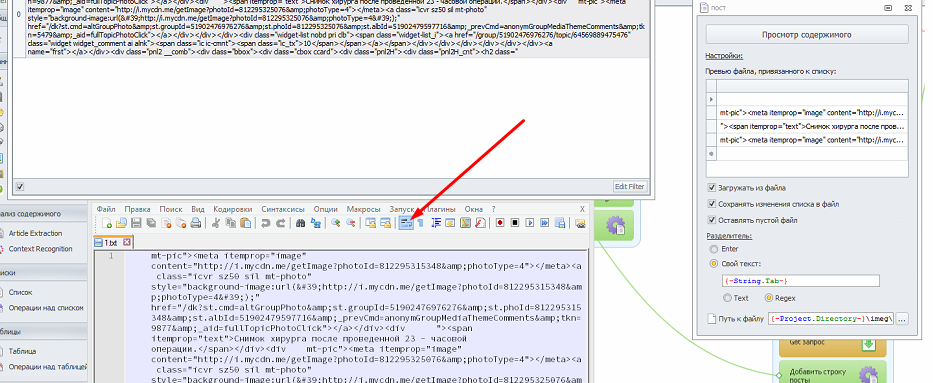Click the Show All Characters pilcrow icon
Screen dimensions: 933x383
click(420, 223)
